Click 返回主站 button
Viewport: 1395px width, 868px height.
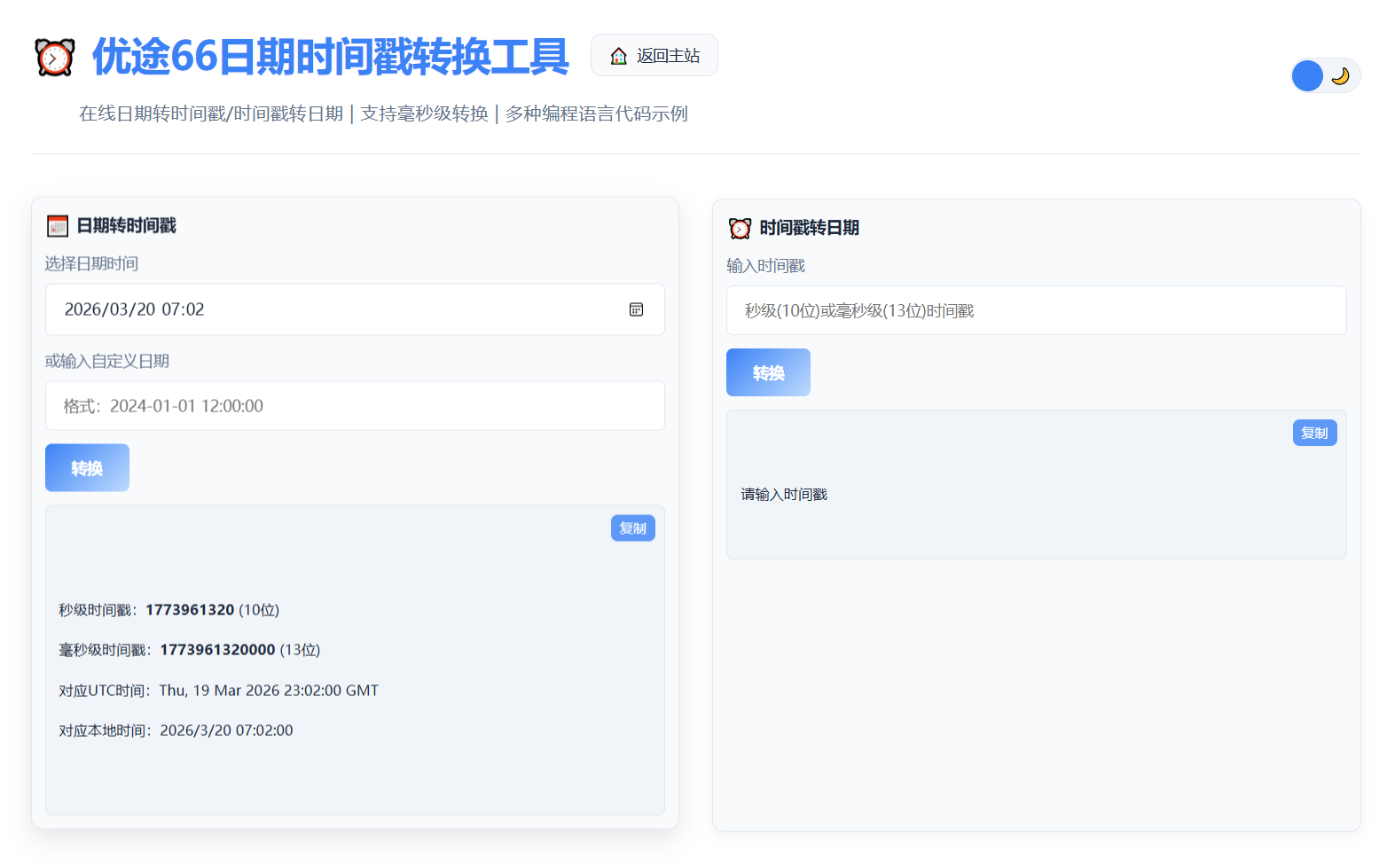654,55
